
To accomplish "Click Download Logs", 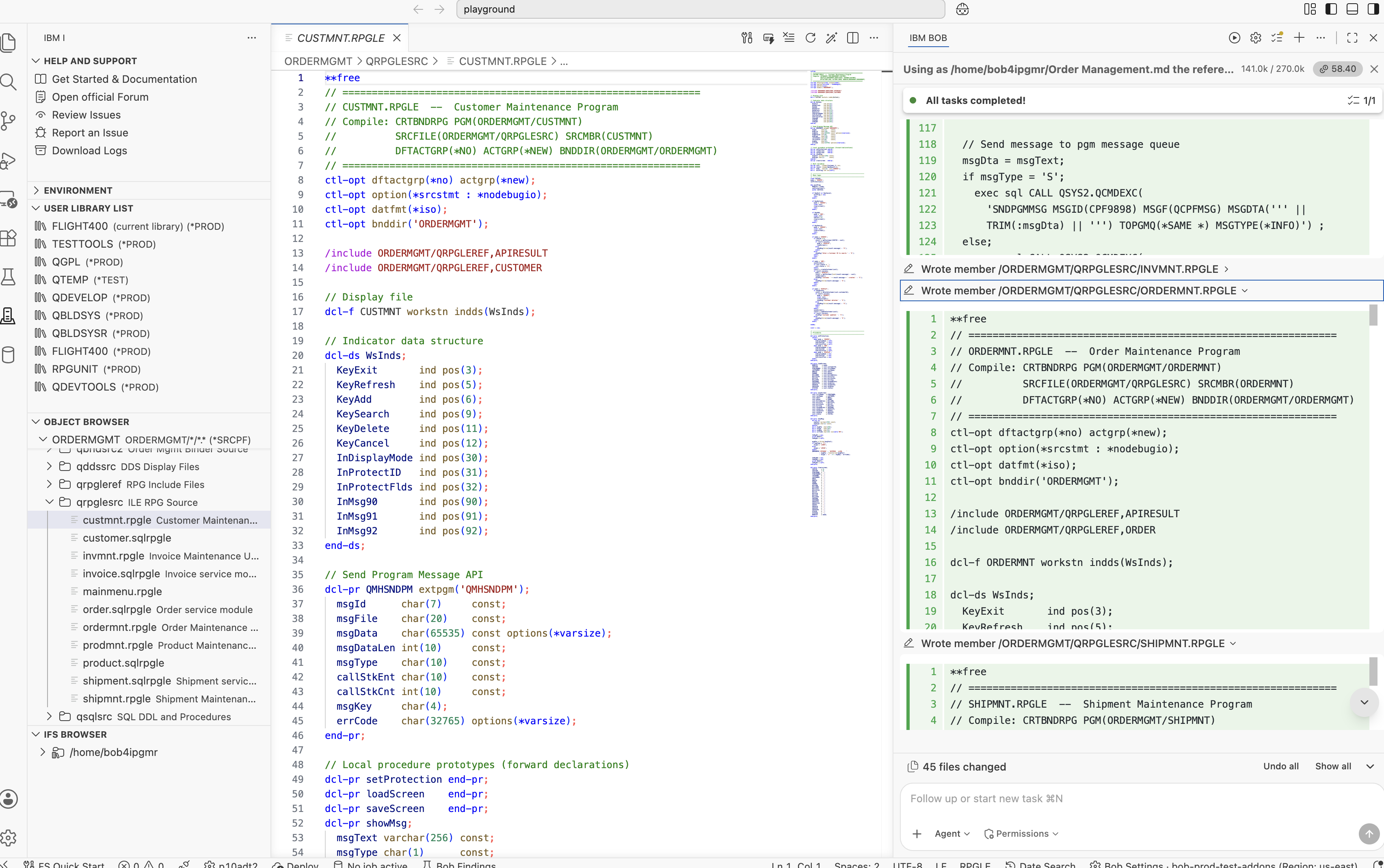I will tap(89, 150).
